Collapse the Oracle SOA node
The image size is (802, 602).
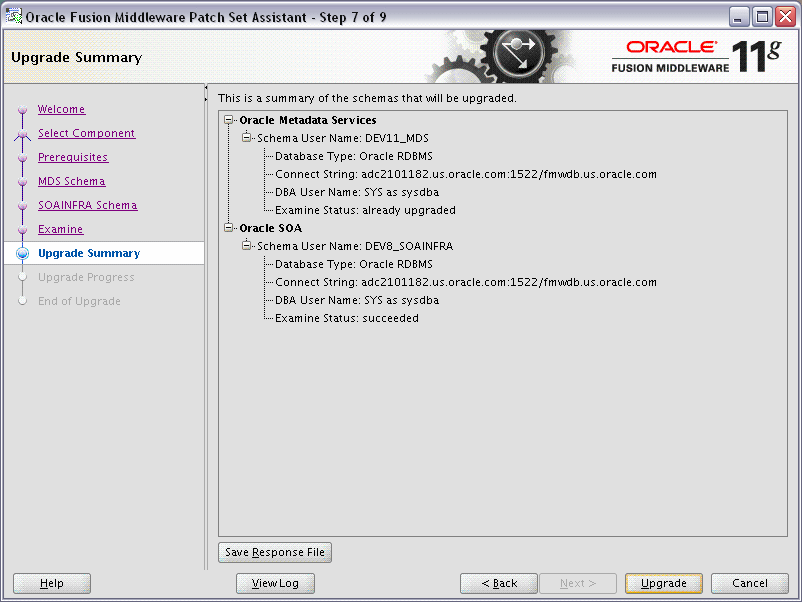(229, 228)
